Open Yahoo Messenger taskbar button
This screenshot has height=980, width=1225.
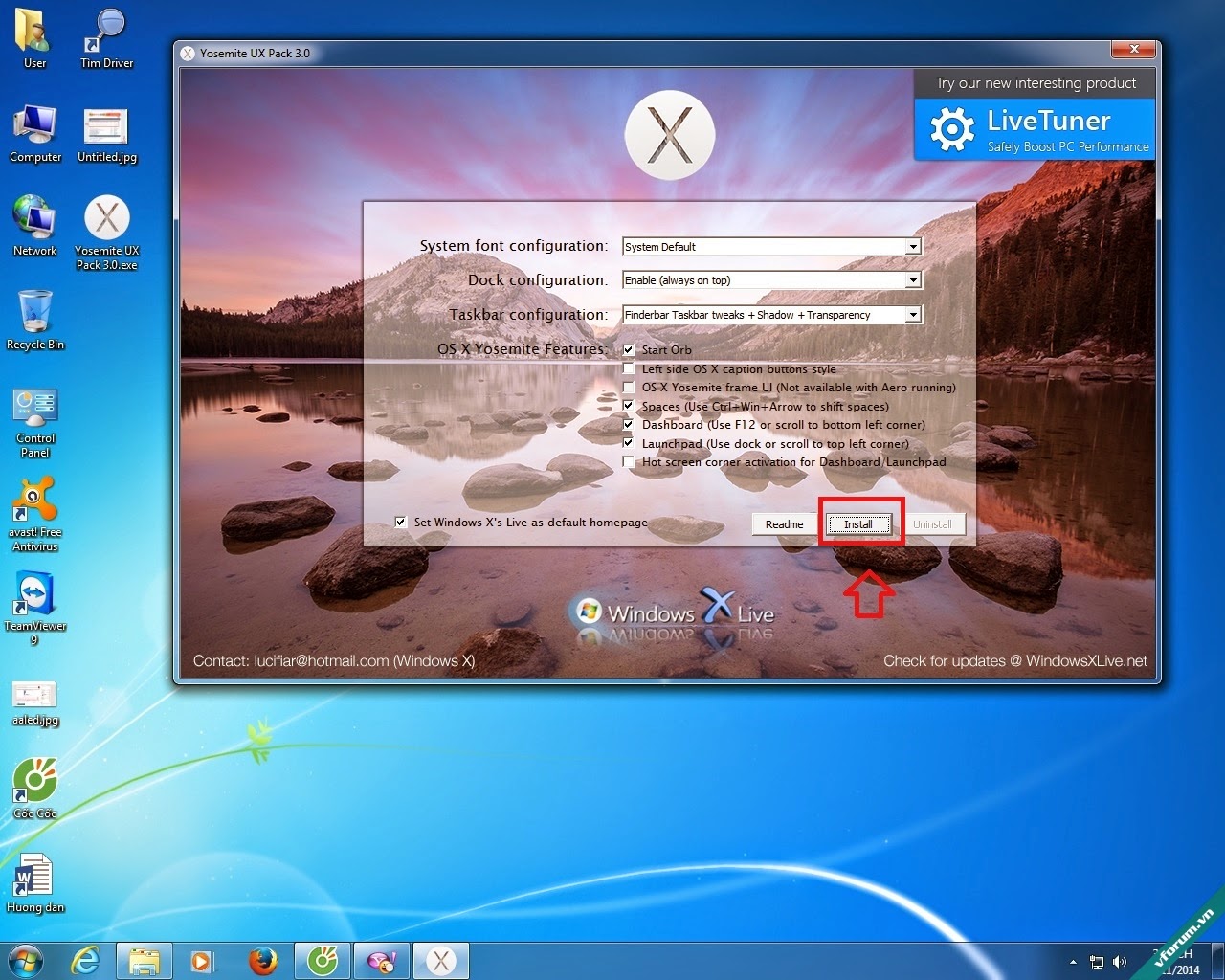pos(382,961)
